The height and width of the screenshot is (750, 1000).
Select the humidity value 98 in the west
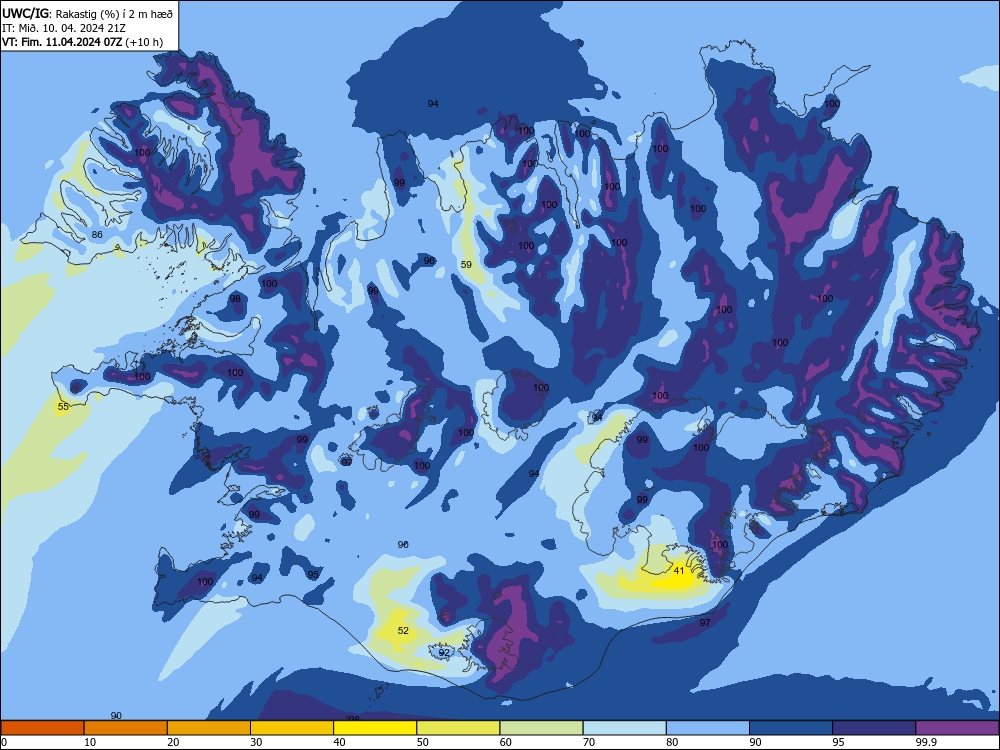235,298
